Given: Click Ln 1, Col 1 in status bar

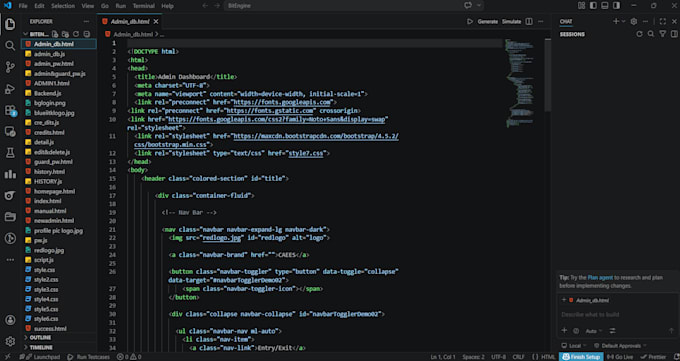Looking at the screenshot, I should tap(443, 357).
